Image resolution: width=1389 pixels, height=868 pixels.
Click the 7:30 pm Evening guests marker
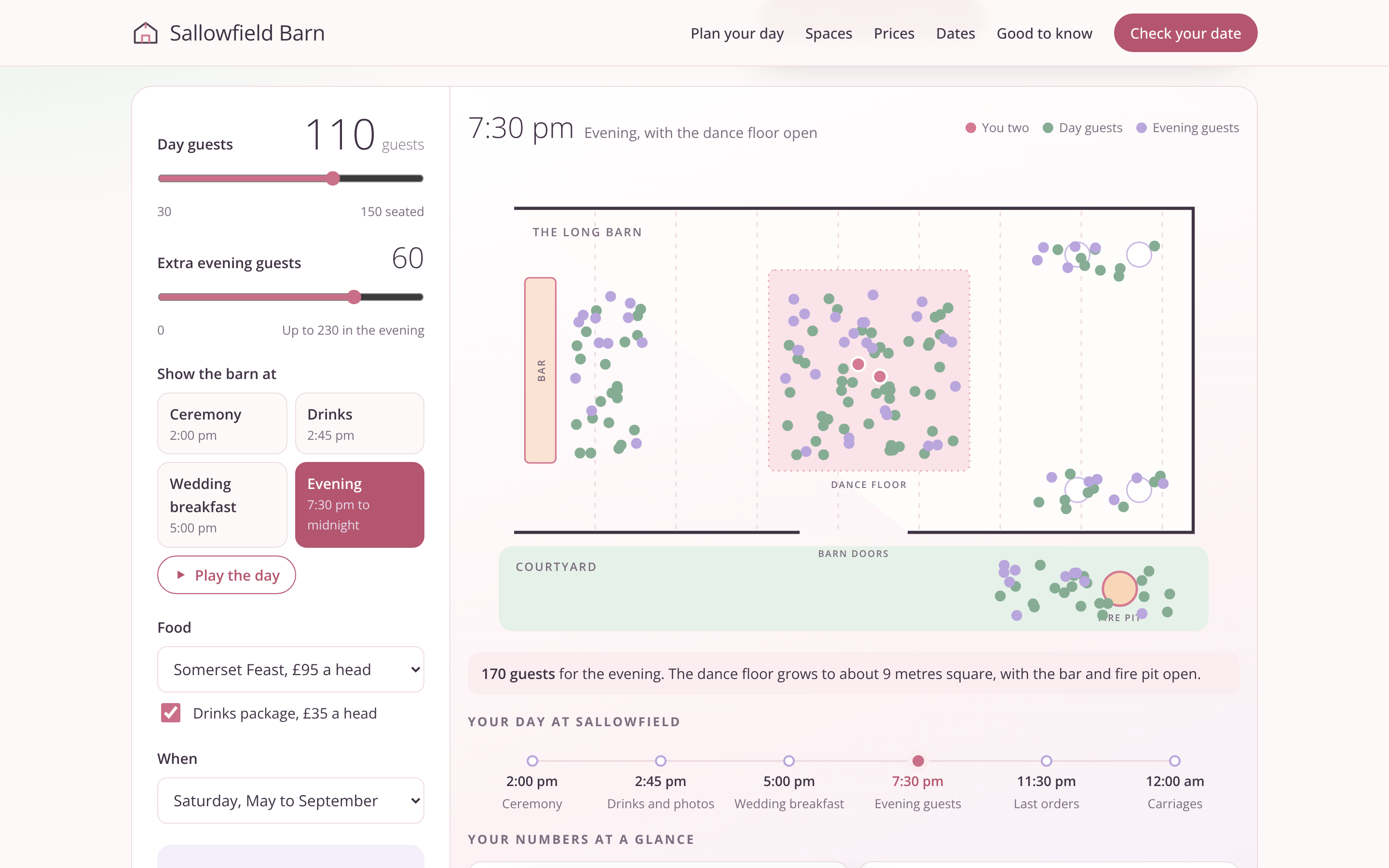click(918, 760)
